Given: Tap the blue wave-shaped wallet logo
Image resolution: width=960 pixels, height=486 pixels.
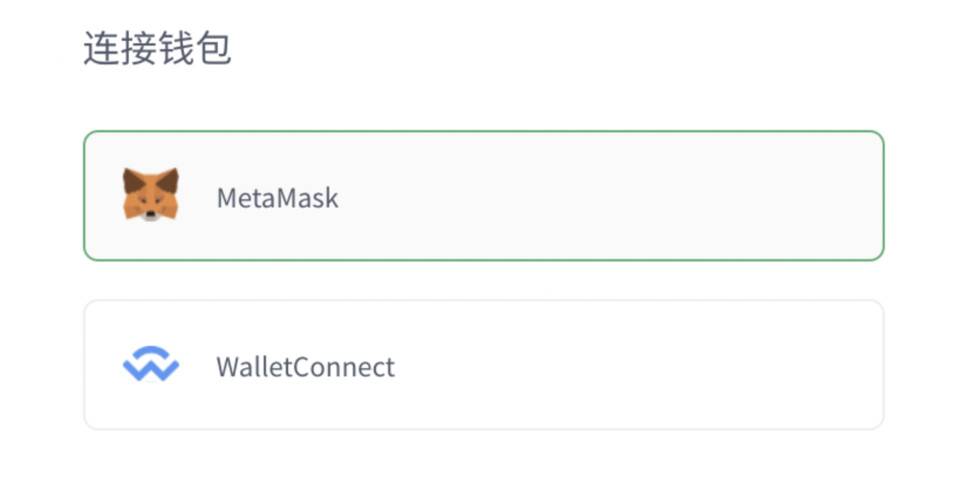Looking at the screenshot, I should pos(151,365).
